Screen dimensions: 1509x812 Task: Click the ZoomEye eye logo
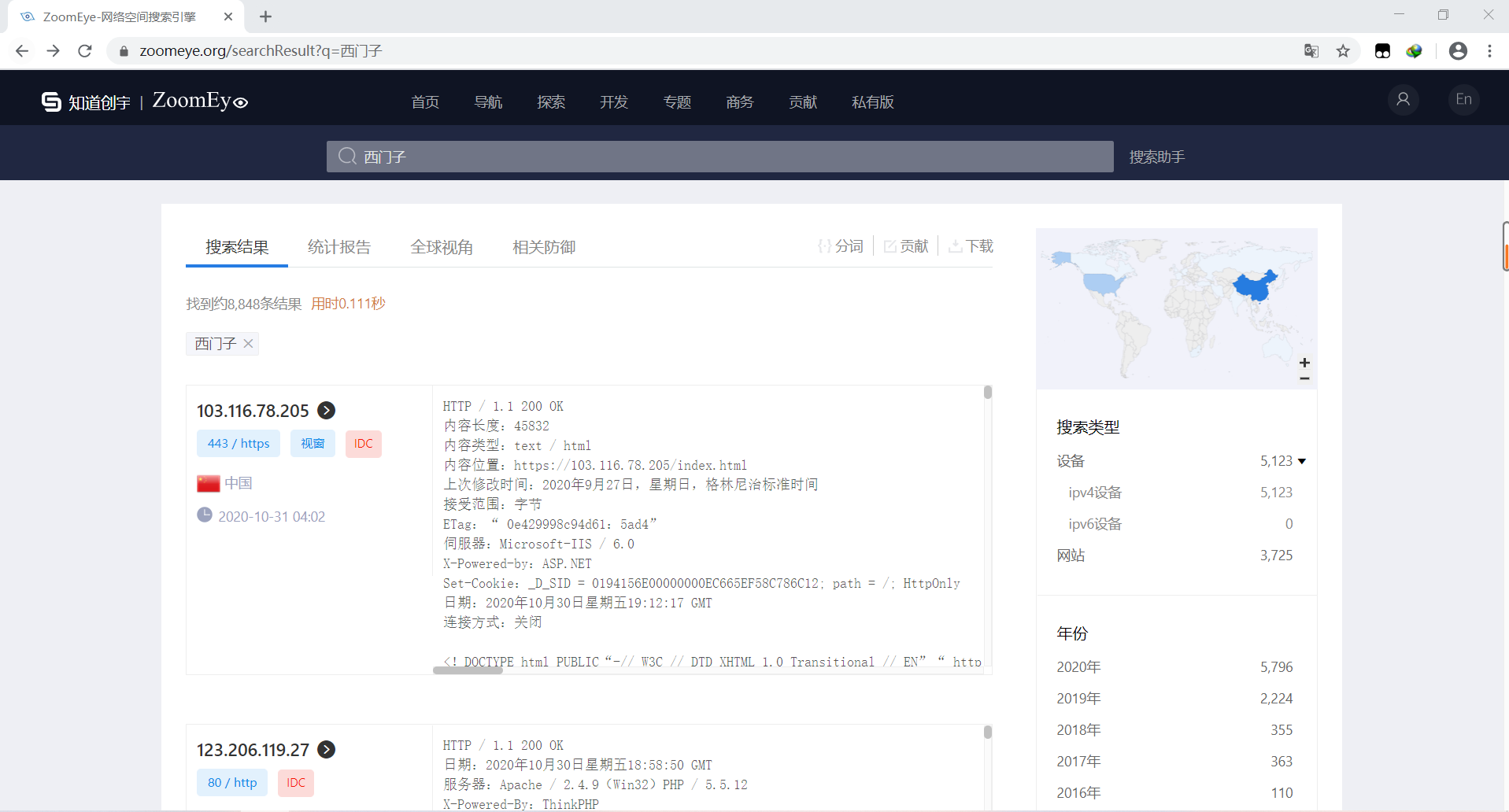click(x=240, y=101)
